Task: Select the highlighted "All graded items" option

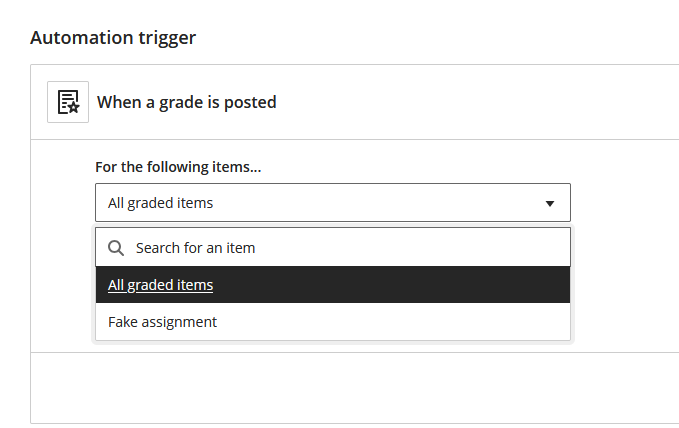Action: [x=332, y=285]
